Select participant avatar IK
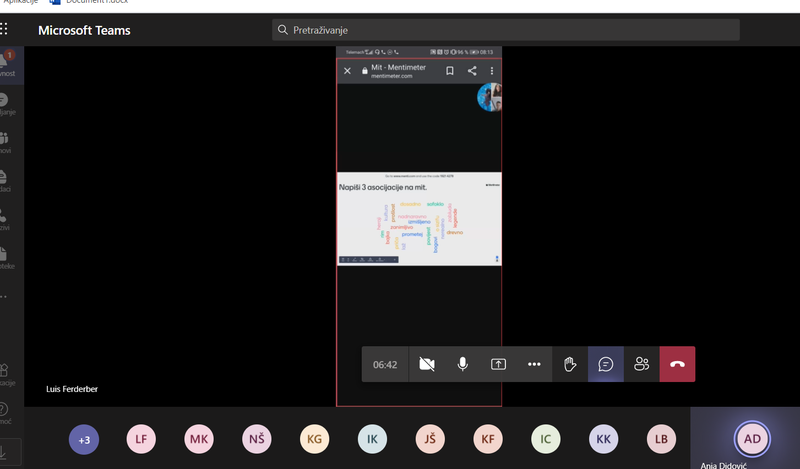This screenshot has height=469, width=800. pyautogui.click(x=372, y=439)
